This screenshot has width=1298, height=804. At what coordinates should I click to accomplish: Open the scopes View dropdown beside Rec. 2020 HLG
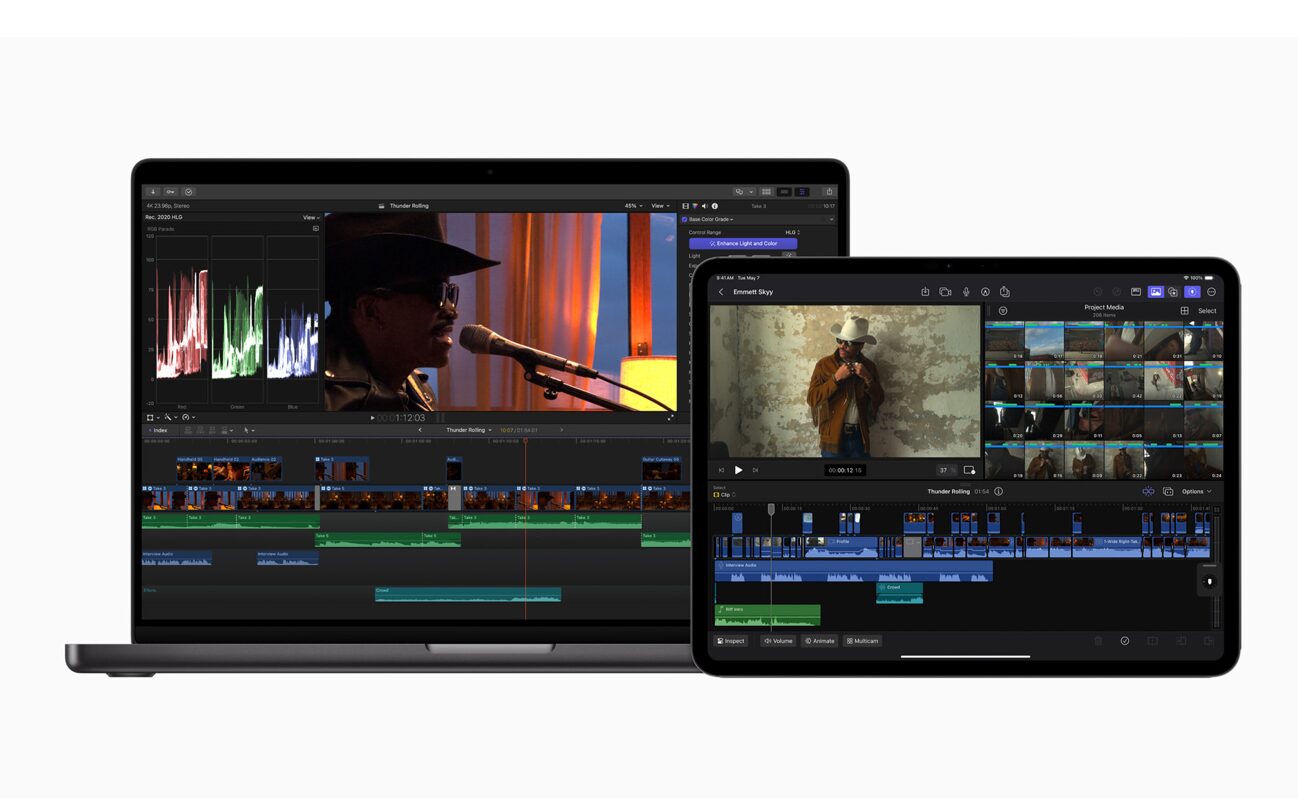[x=311, y=217]
